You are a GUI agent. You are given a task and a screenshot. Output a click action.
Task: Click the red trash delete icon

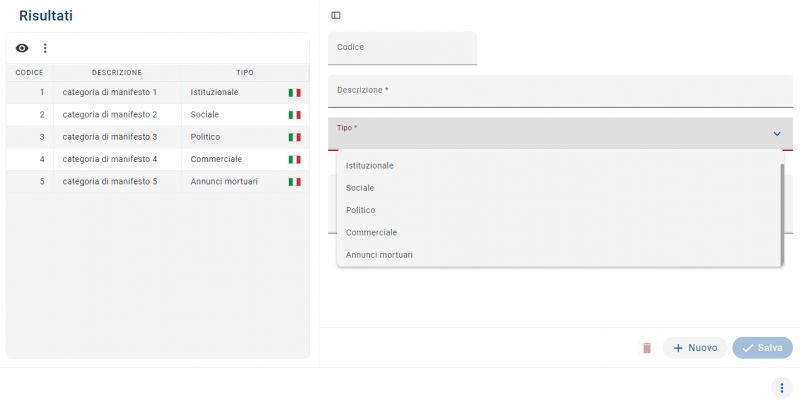click(x=647, y=348)
